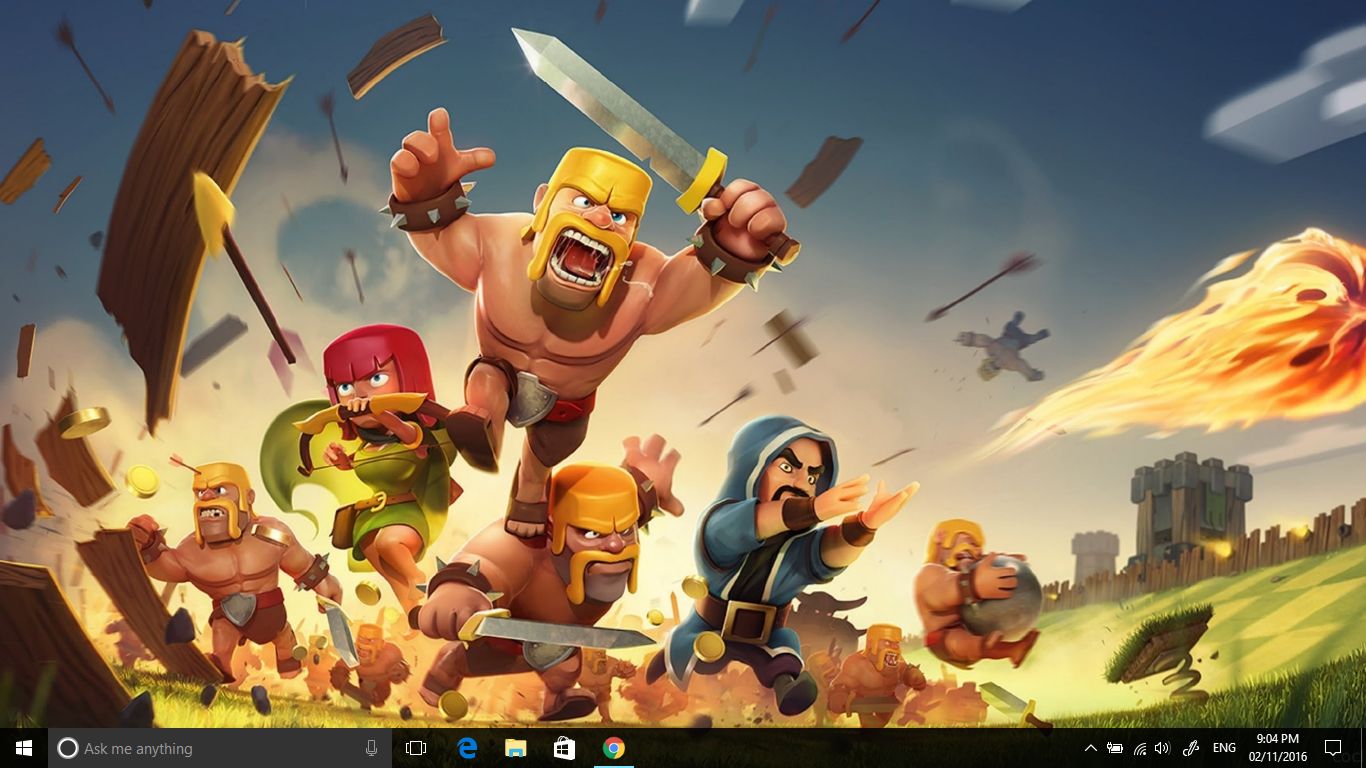The height and width of the screenshot is (768, 1366).
Task: Open the Wi-Fi network flyout
Action: [1139, 748]
